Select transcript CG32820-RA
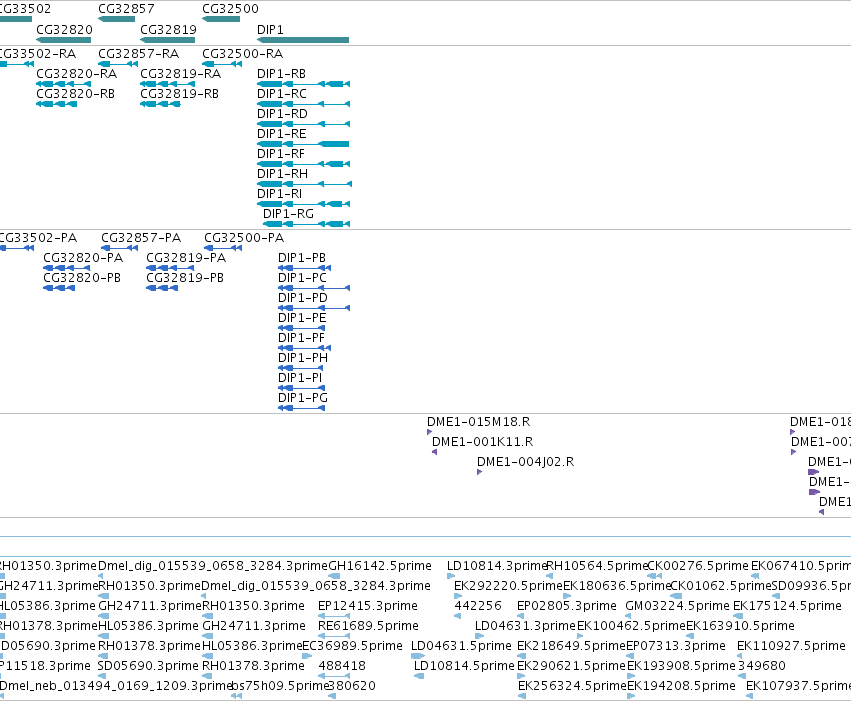 coord(63,84)
